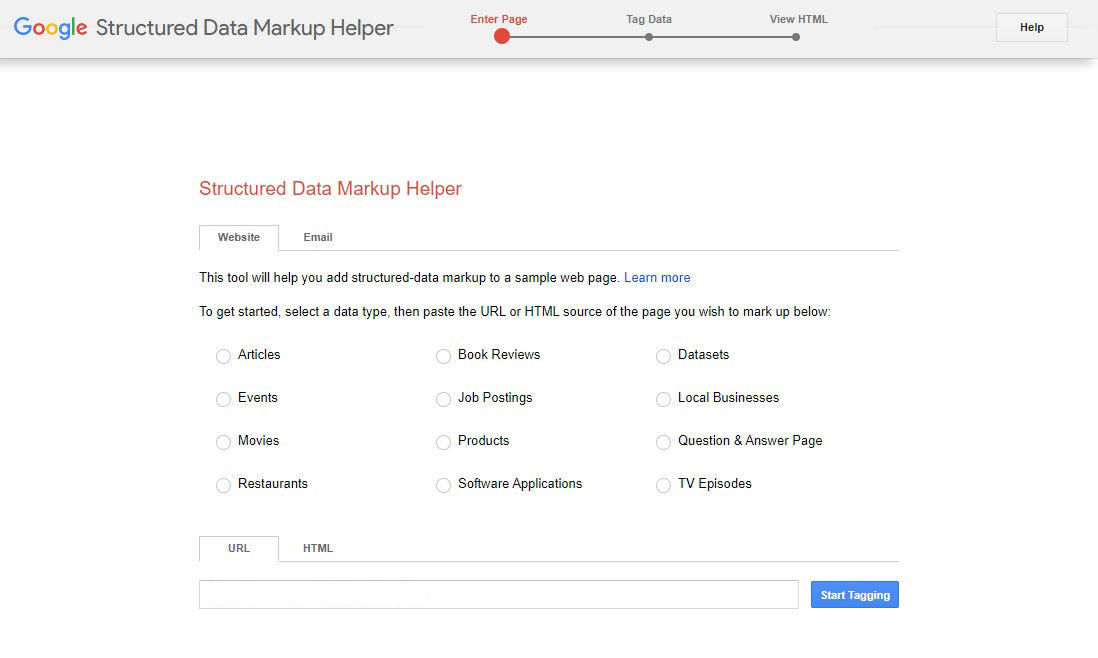1098x658 pixels.
Task: Switch to the HTML source tab
Action: point(318,548)
